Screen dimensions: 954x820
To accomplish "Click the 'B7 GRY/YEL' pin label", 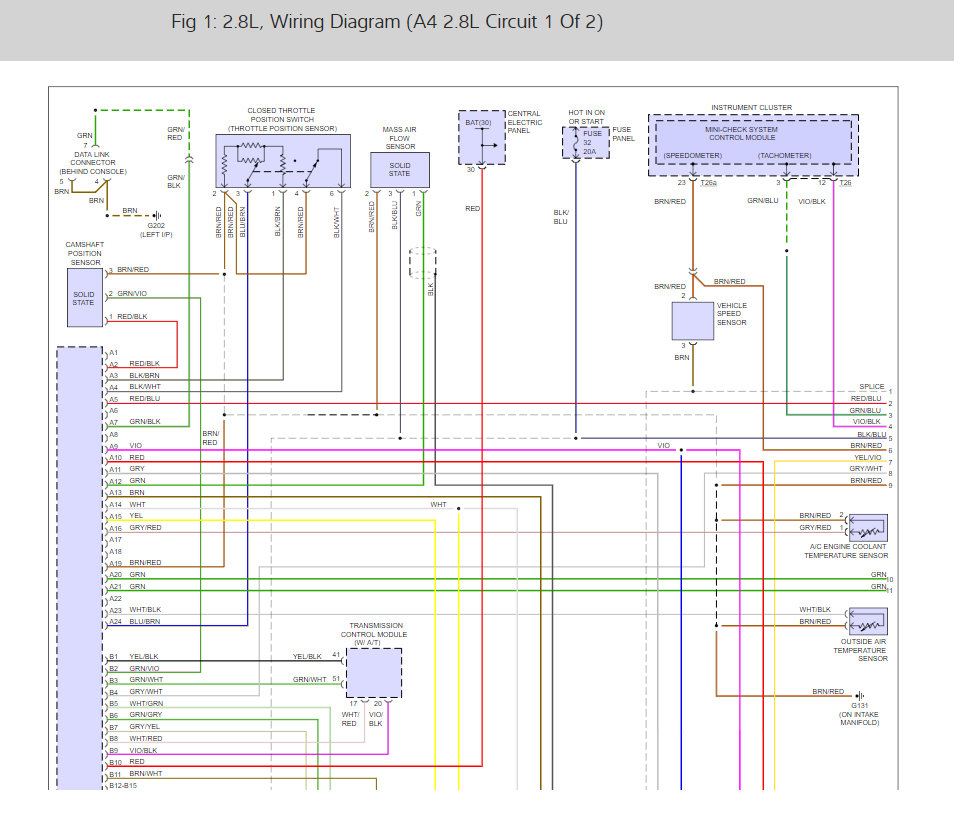I will (x=135, y=727).
